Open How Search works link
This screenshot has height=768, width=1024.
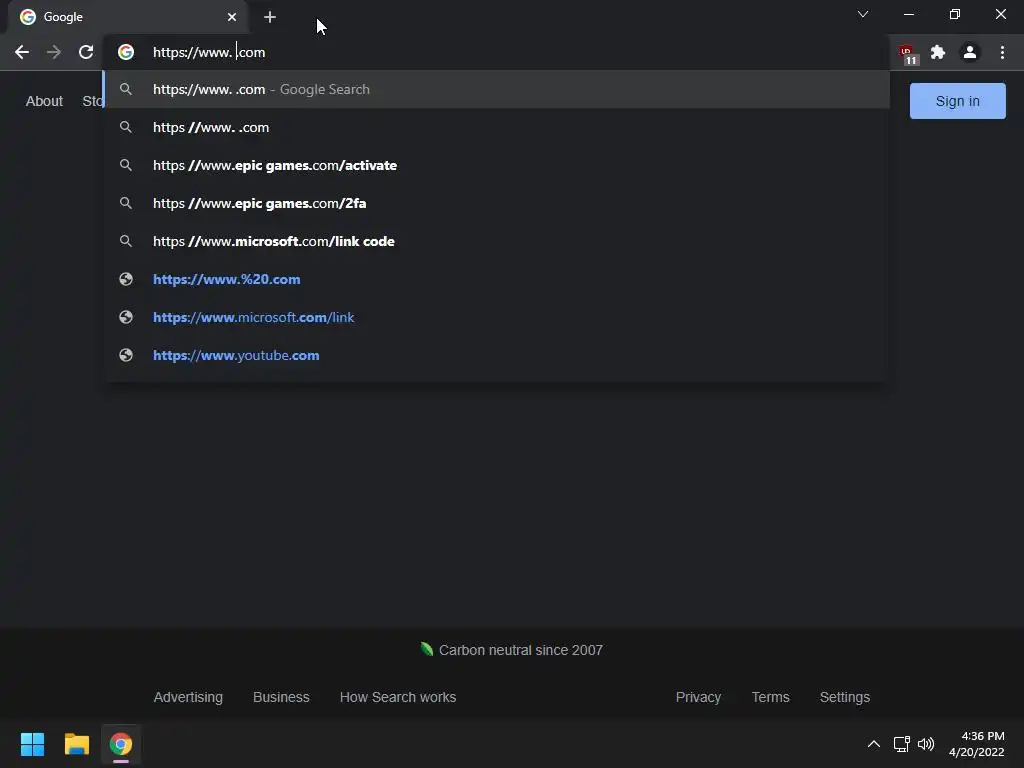point(398,697)
